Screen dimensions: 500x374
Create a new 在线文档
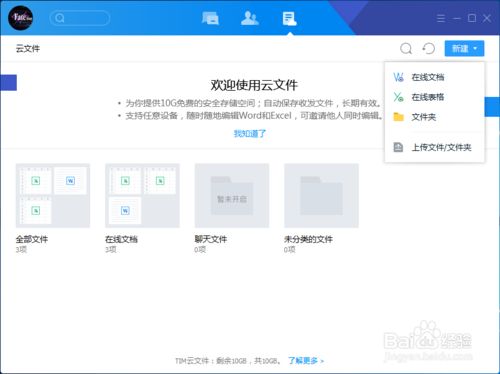434,77
